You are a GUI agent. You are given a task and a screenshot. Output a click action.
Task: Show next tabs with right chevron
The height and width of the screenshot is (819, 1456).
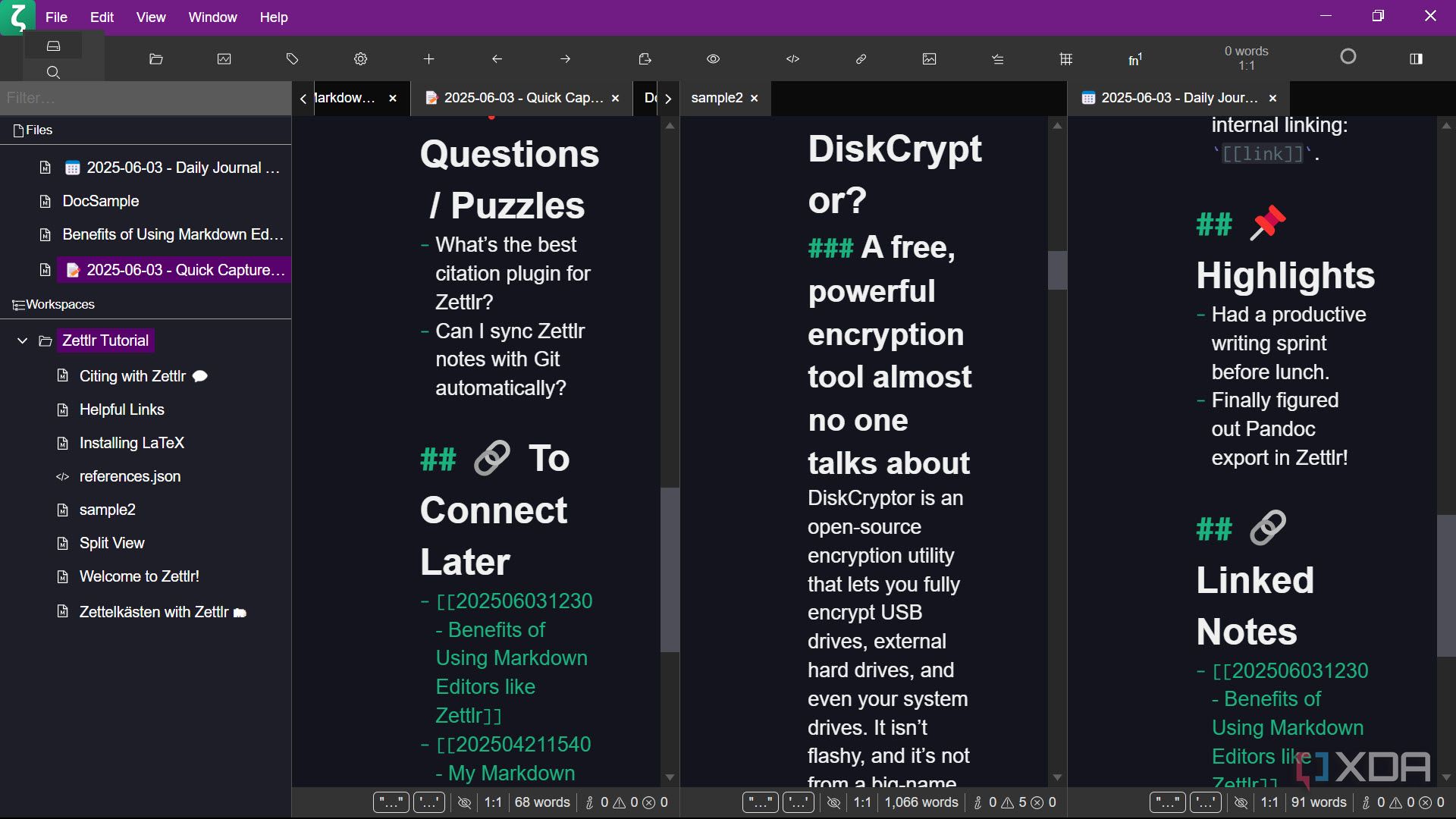pos(668,98)
